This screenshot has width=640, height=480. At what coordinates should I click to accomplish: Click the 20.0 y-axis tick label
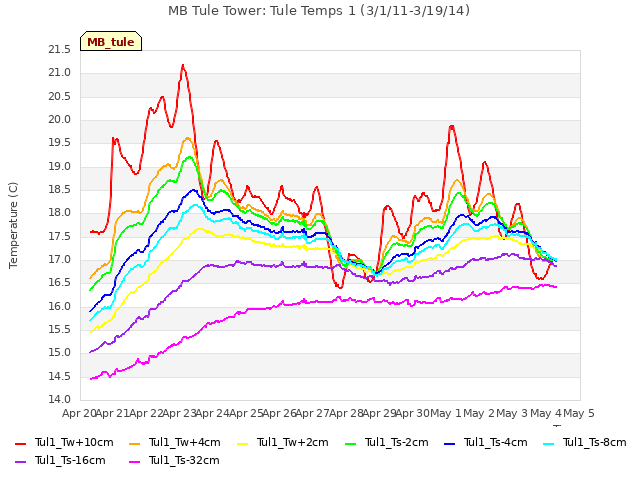60,120
